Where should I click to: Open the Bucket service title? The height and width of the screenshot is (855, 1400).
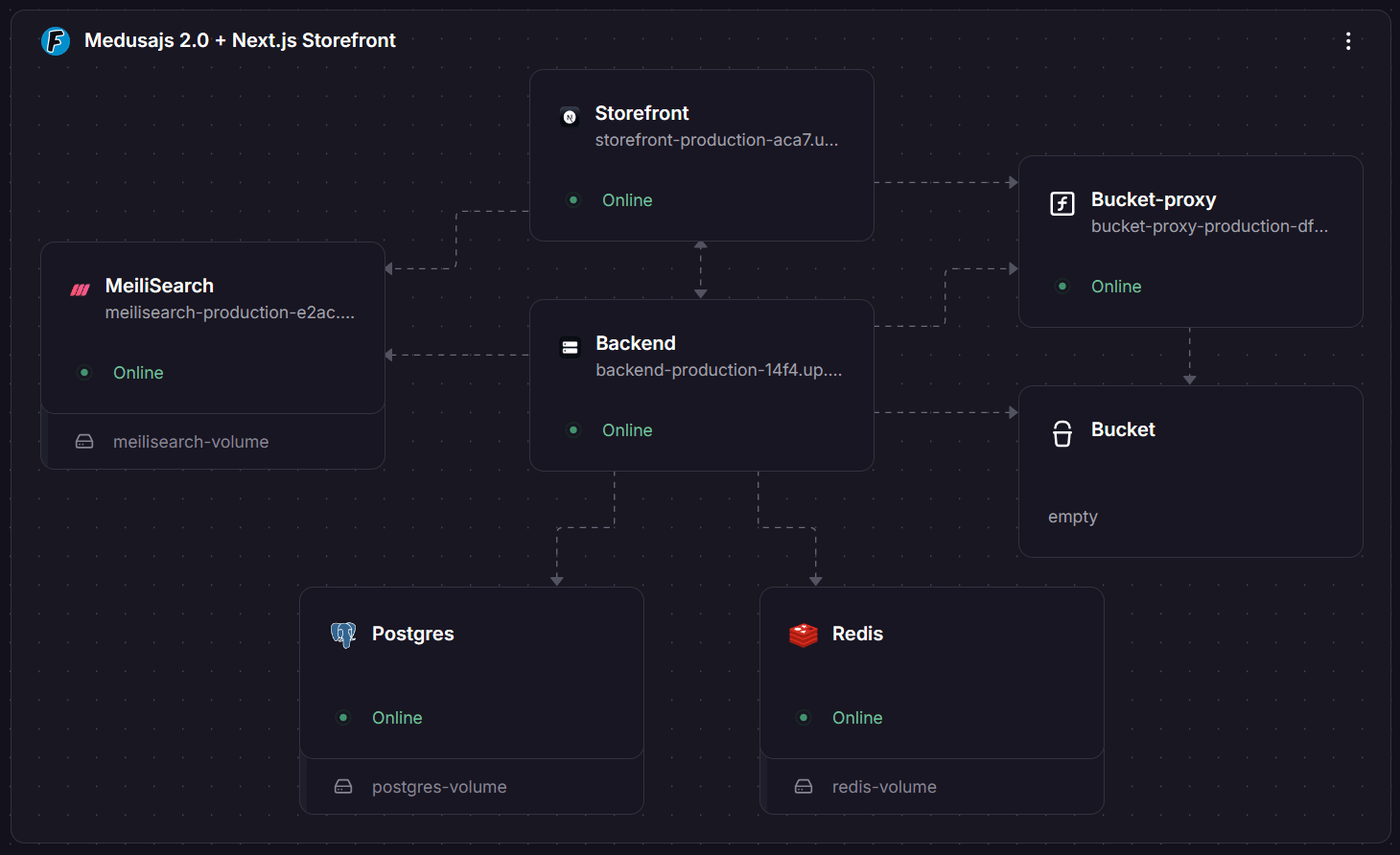click(1123, 429)
